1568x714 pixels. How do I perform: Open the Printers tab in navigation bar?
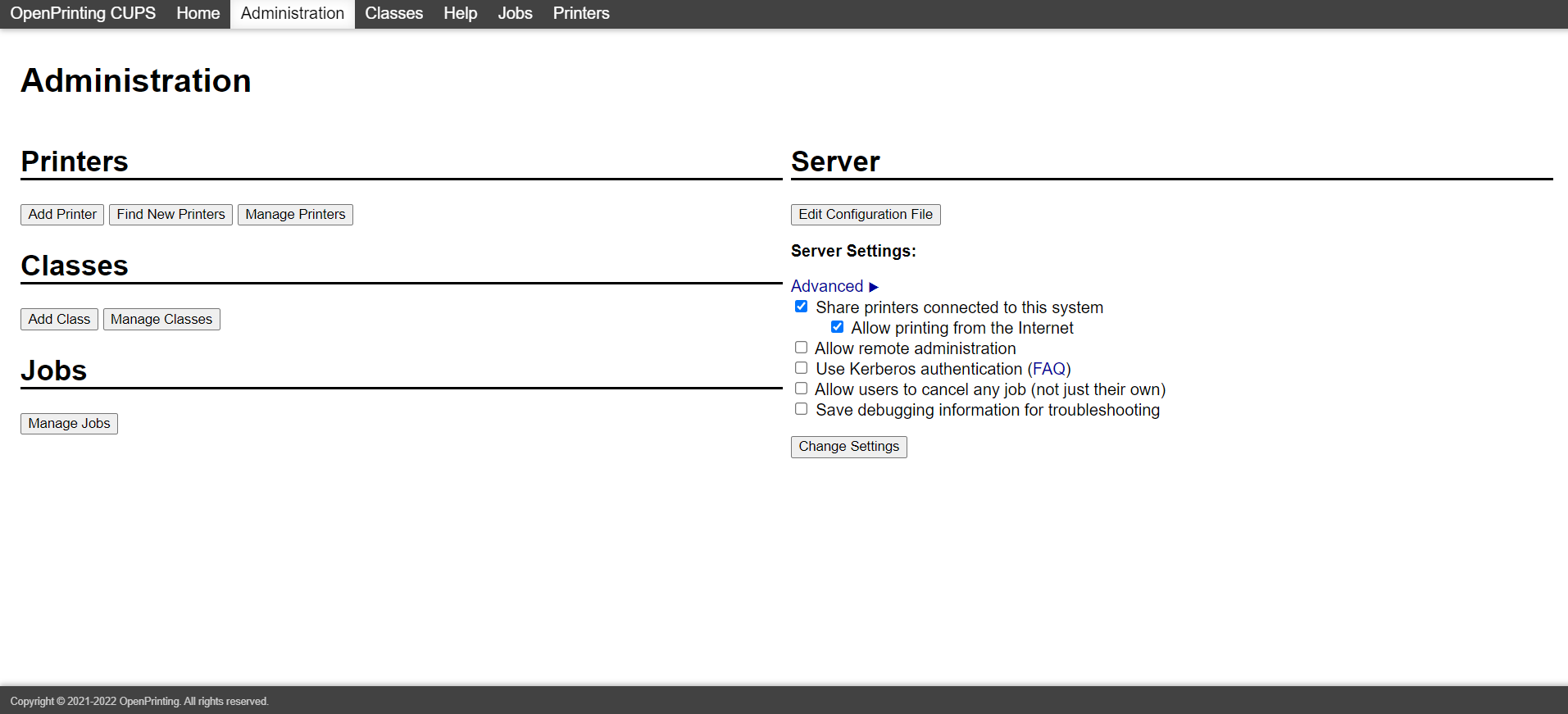coord(581,13)
